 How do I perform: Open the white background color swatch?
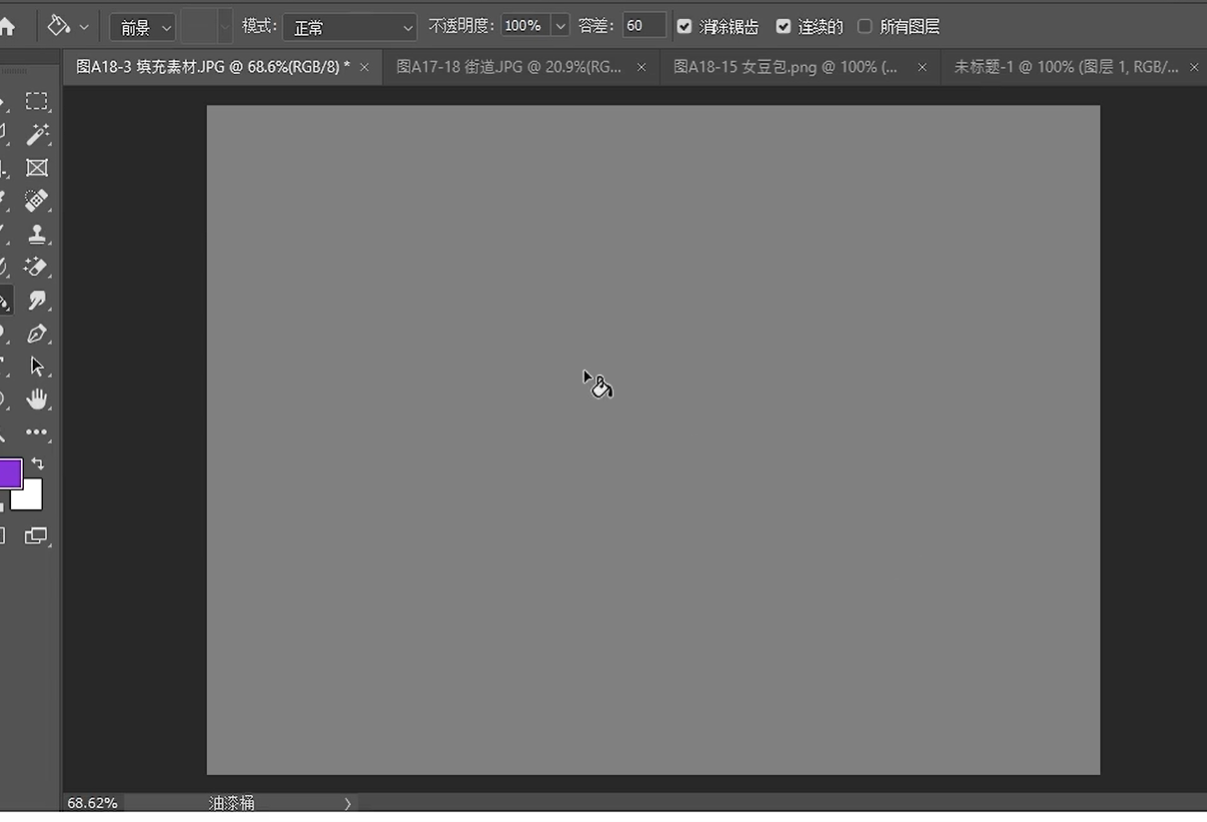click(x=30, y=498)
